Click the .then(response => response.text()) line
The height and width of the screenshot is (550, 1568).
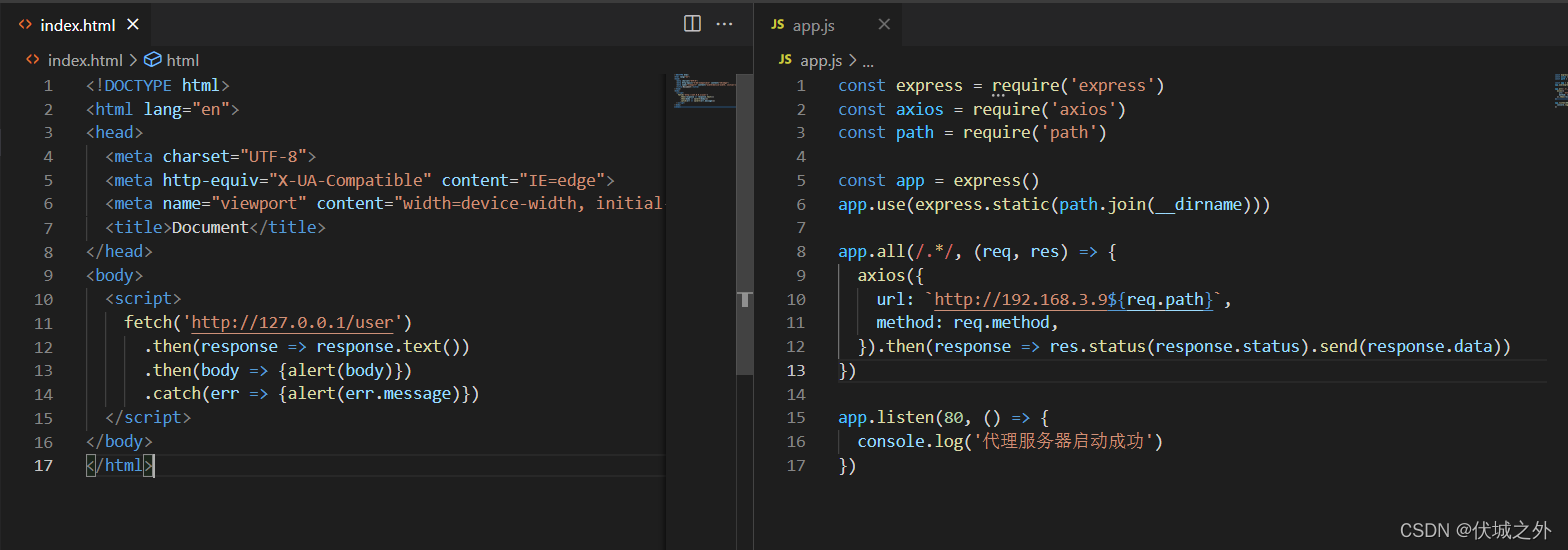click(x=306, y=347)
